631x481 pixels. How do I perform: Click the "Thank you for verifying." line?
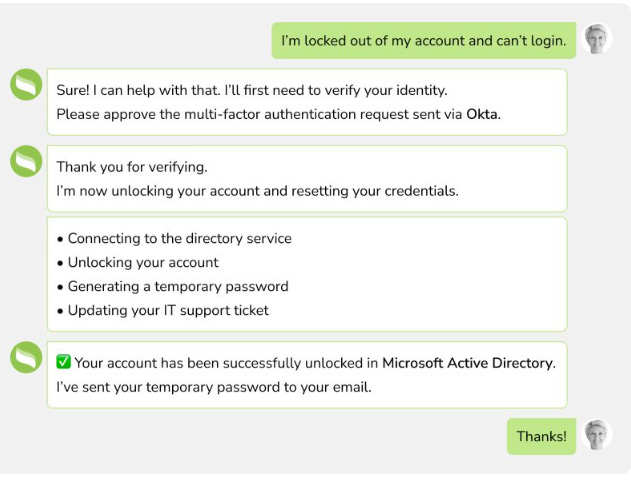[x=132, y=167]
